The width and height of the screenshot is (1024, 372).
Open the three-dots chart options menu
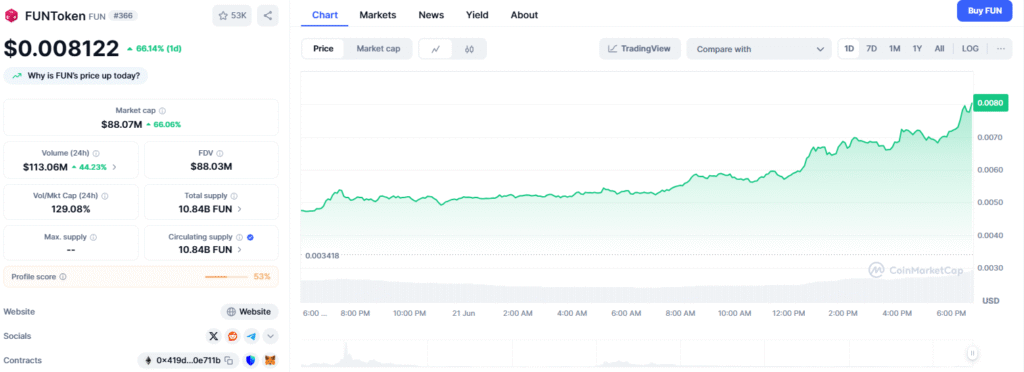pos(1000,49)
